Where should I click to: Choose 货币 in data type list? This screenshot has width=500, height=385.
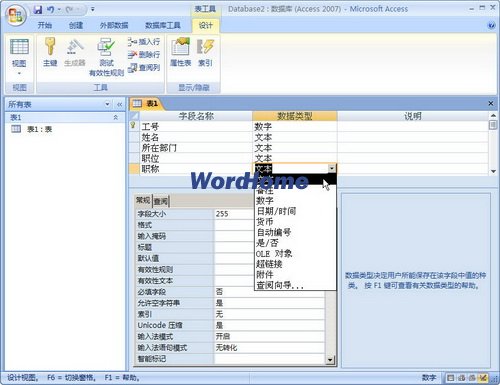click(x=295, y=222)
